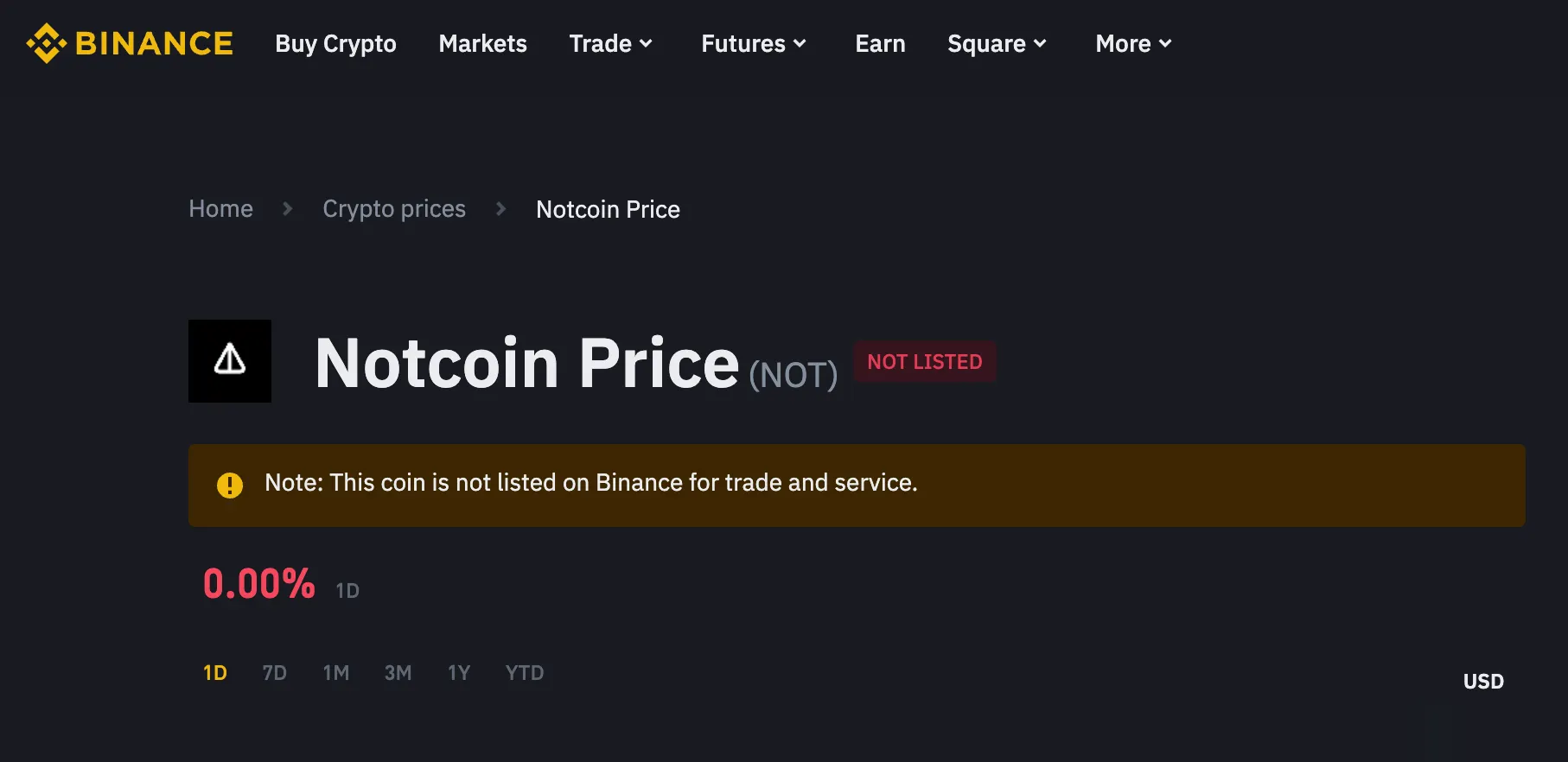1568x762 pixels.
Task: Open the More dropdown menu
Action: [x=1133, y=43]
